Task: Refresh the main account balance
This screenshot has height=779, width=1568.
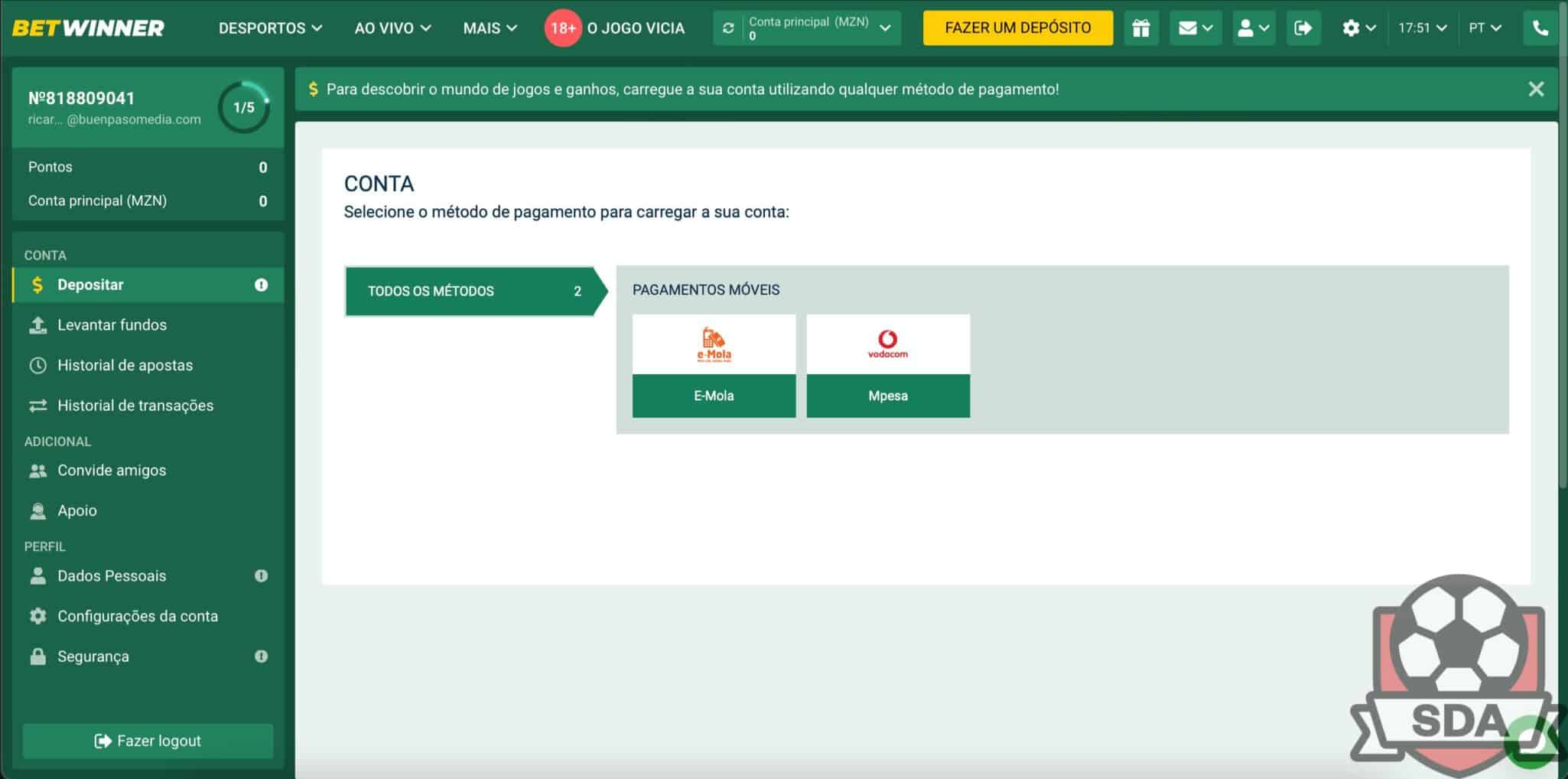Action: (x=728, y=28)
